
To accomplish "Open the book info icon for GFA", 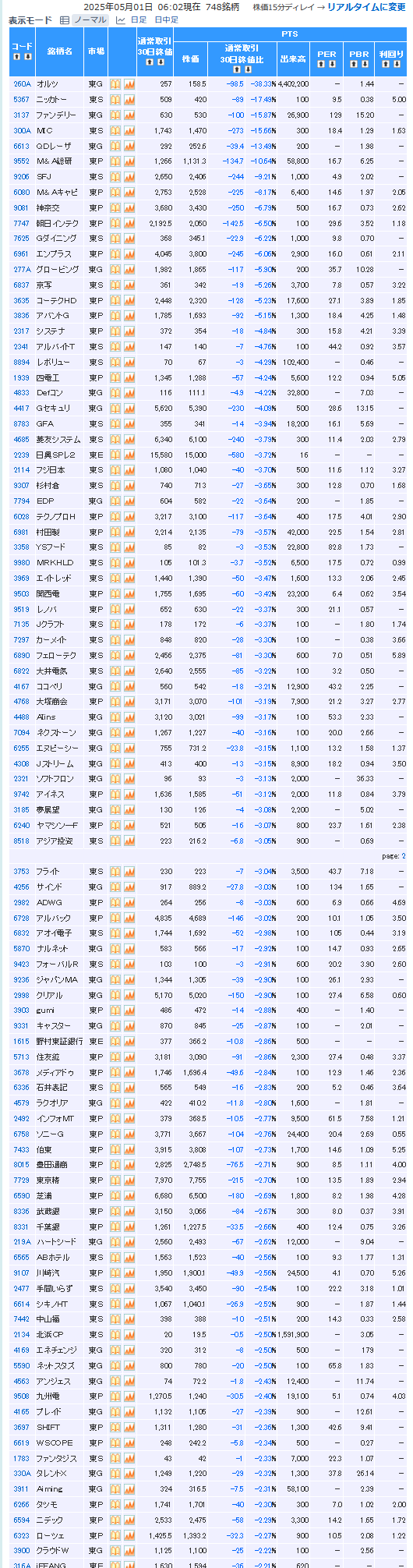I will coord(115,423).
